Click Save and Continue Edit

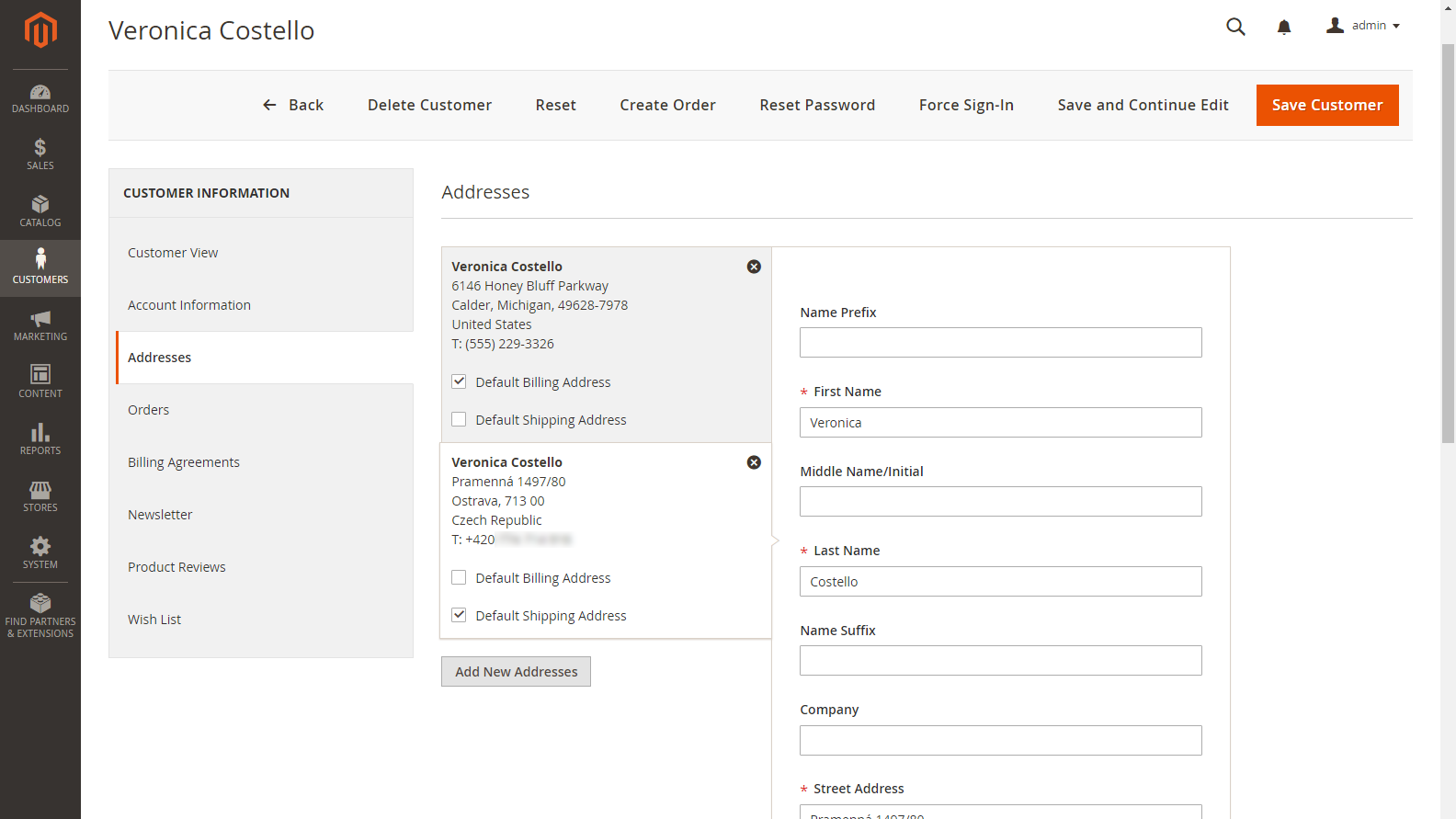(1143, 105)
